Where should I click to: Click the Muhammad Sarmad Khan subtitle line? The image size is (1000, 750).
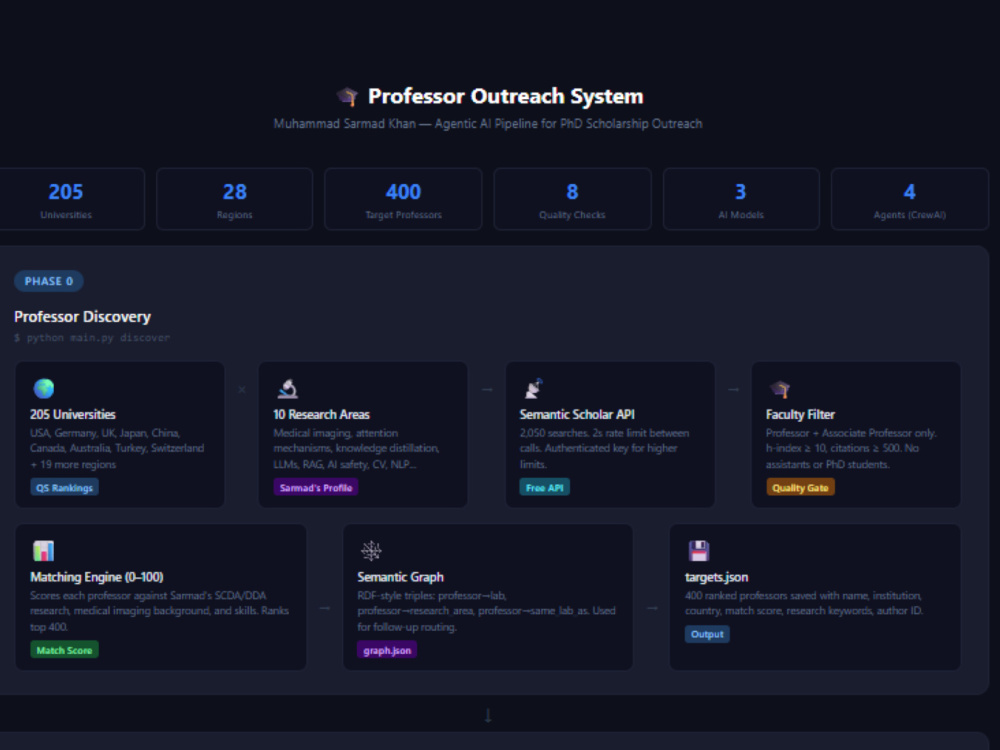tap(488, 124)
